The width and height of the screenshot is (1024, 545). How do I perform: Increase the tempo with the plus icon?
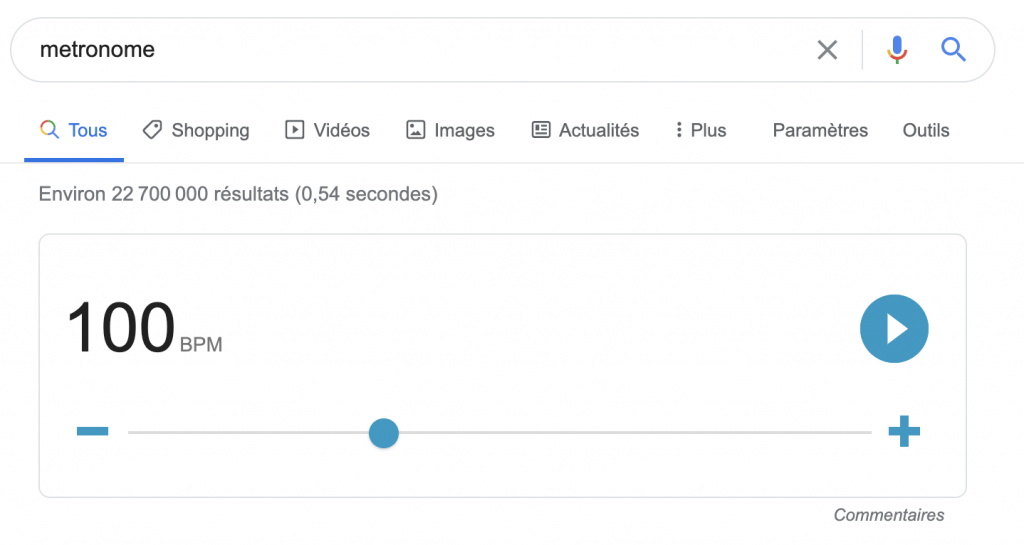tap(904, 432)
